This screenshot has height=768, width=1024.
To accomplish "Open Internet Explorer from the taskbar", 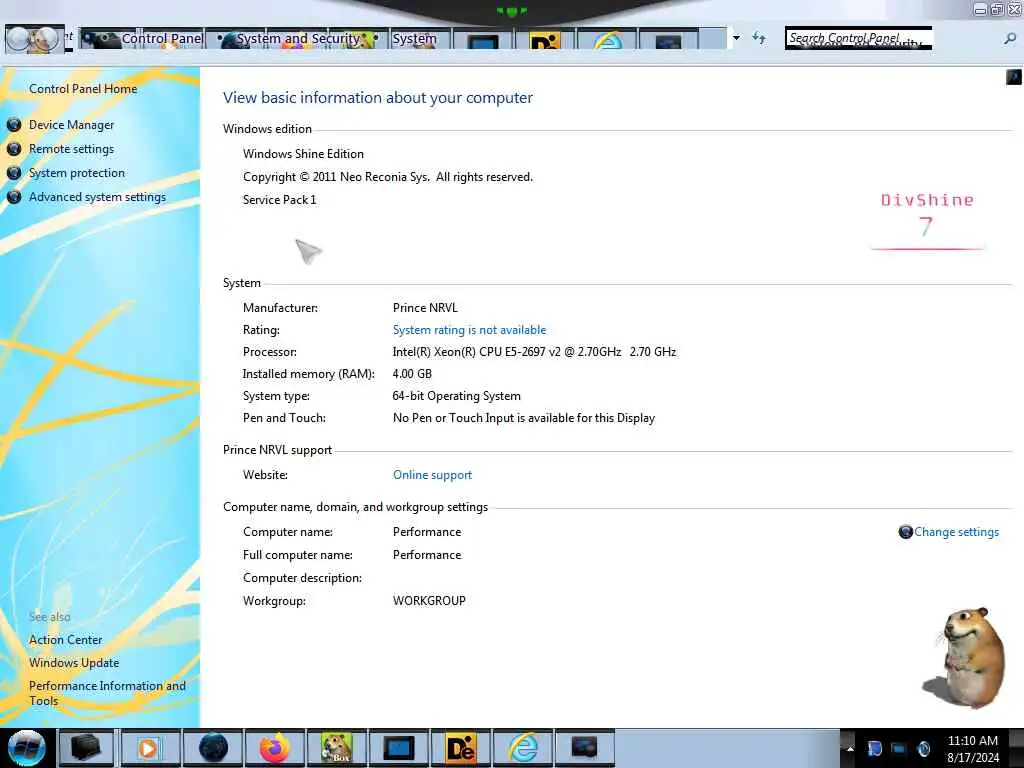I will [523, 748].
